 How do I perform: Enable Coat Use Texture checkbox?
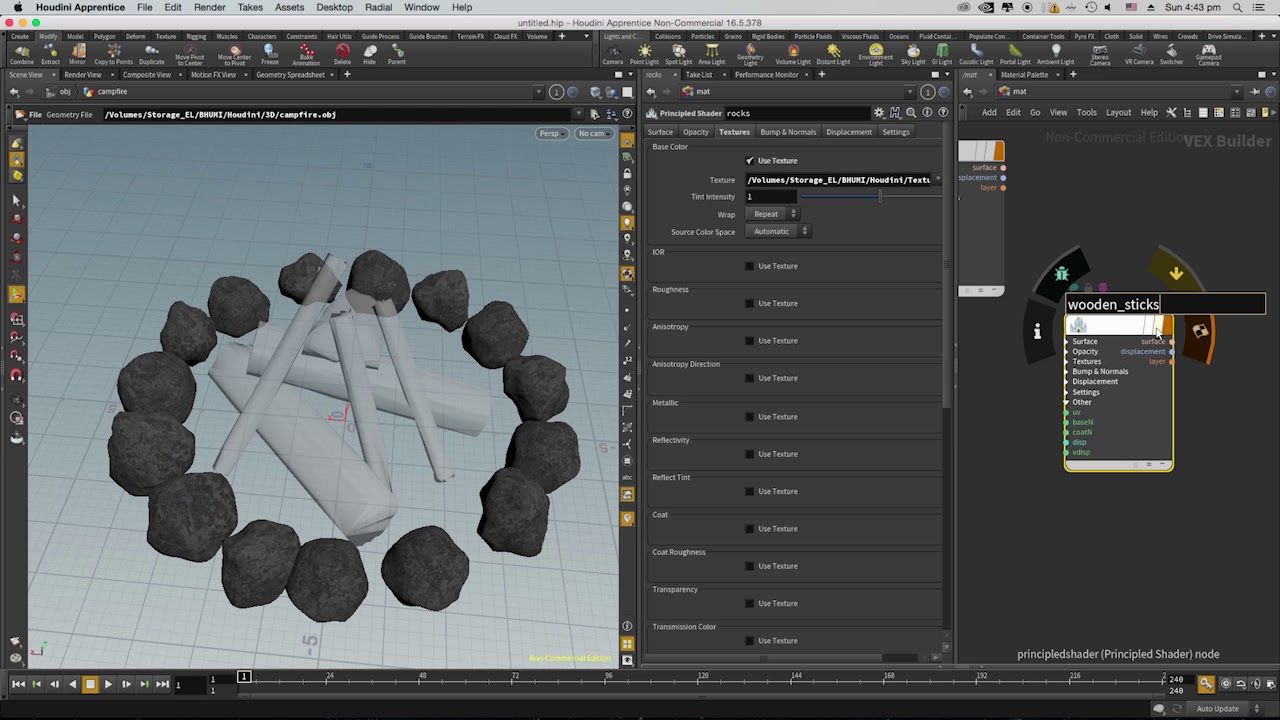[750, 529]
